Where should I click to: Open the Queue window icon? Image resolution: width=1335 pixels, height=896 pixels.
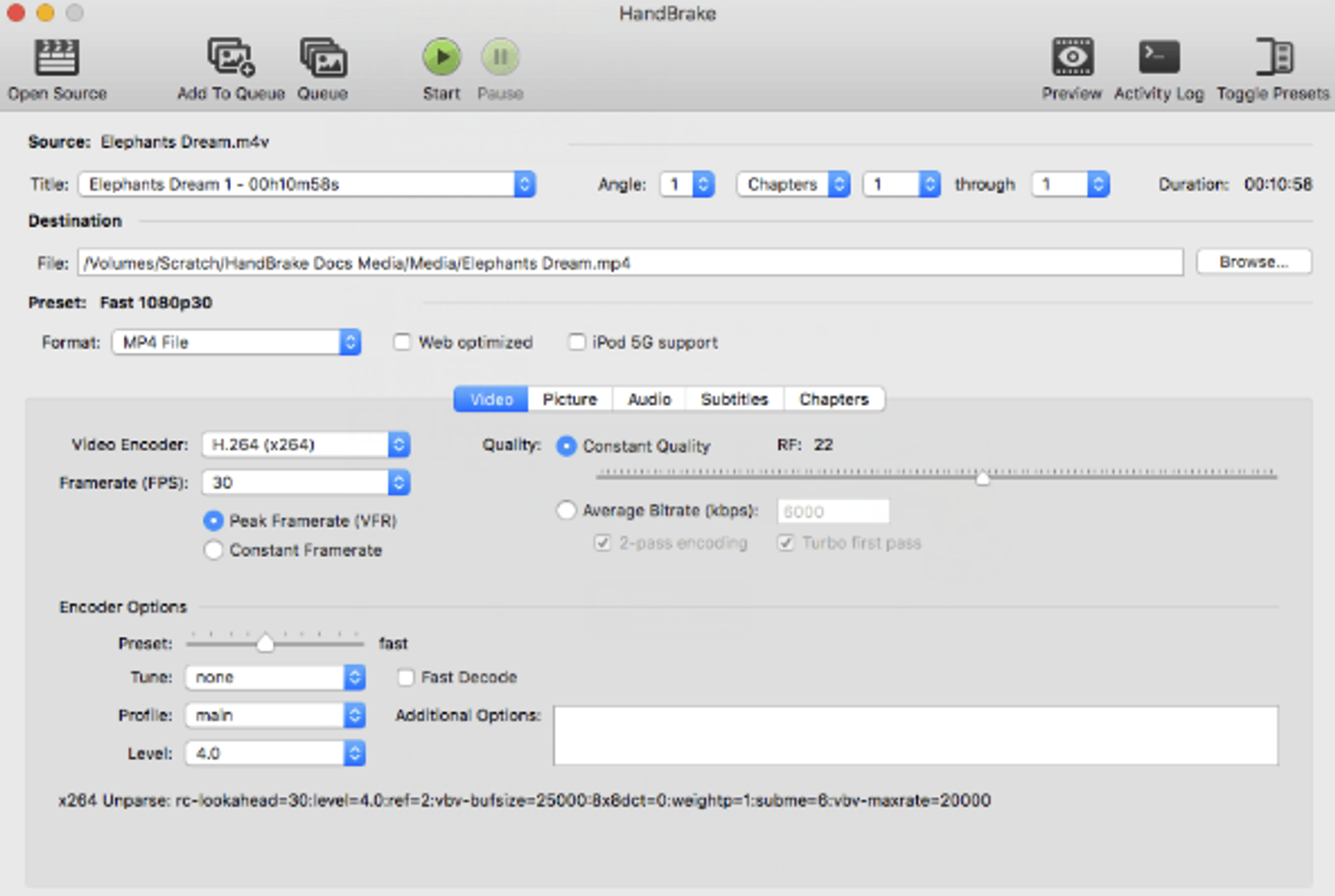pyautogui.click(x=324, y=57)
